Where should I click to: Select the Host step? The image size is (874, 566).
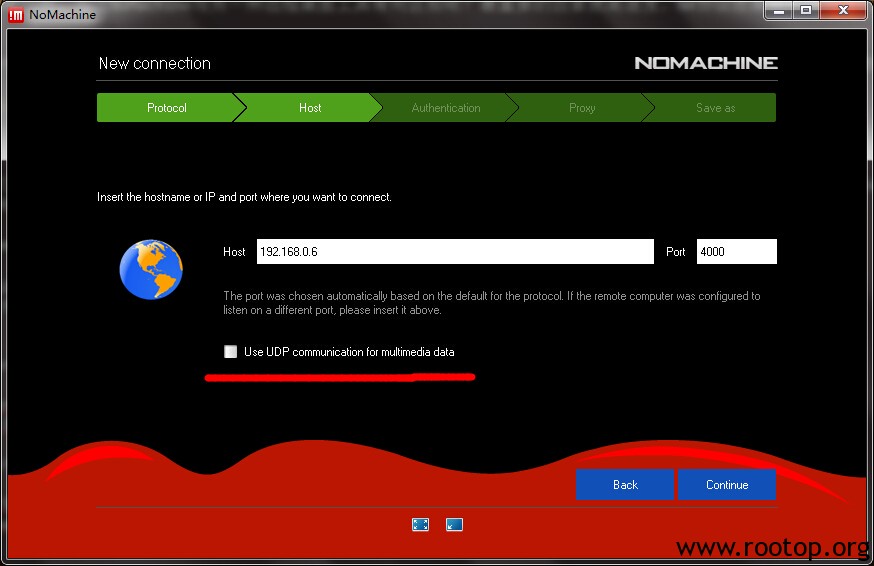(x=310, y=108)
